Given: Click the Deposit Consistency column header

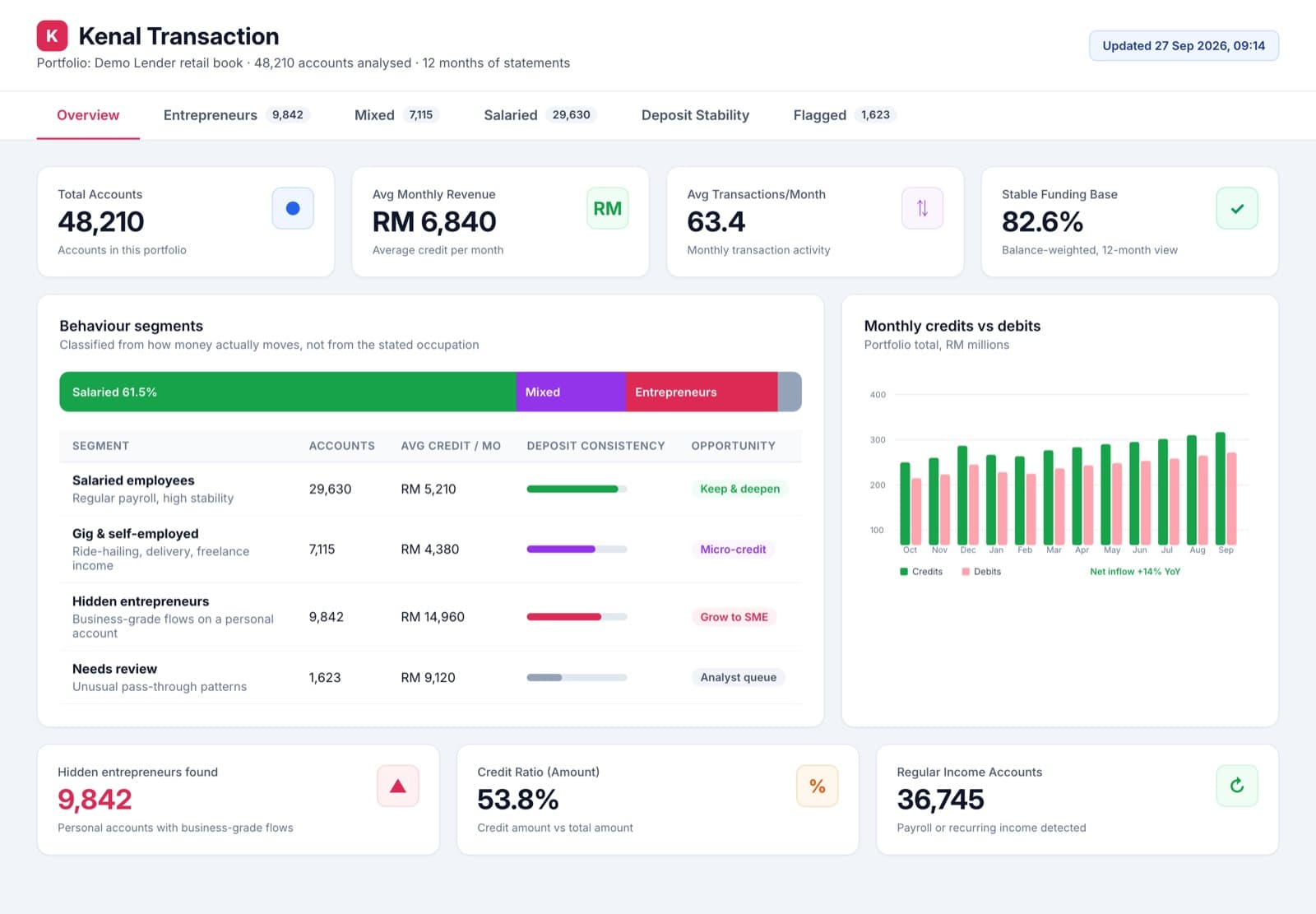Looking at the screenshot, I should [595, 446].
